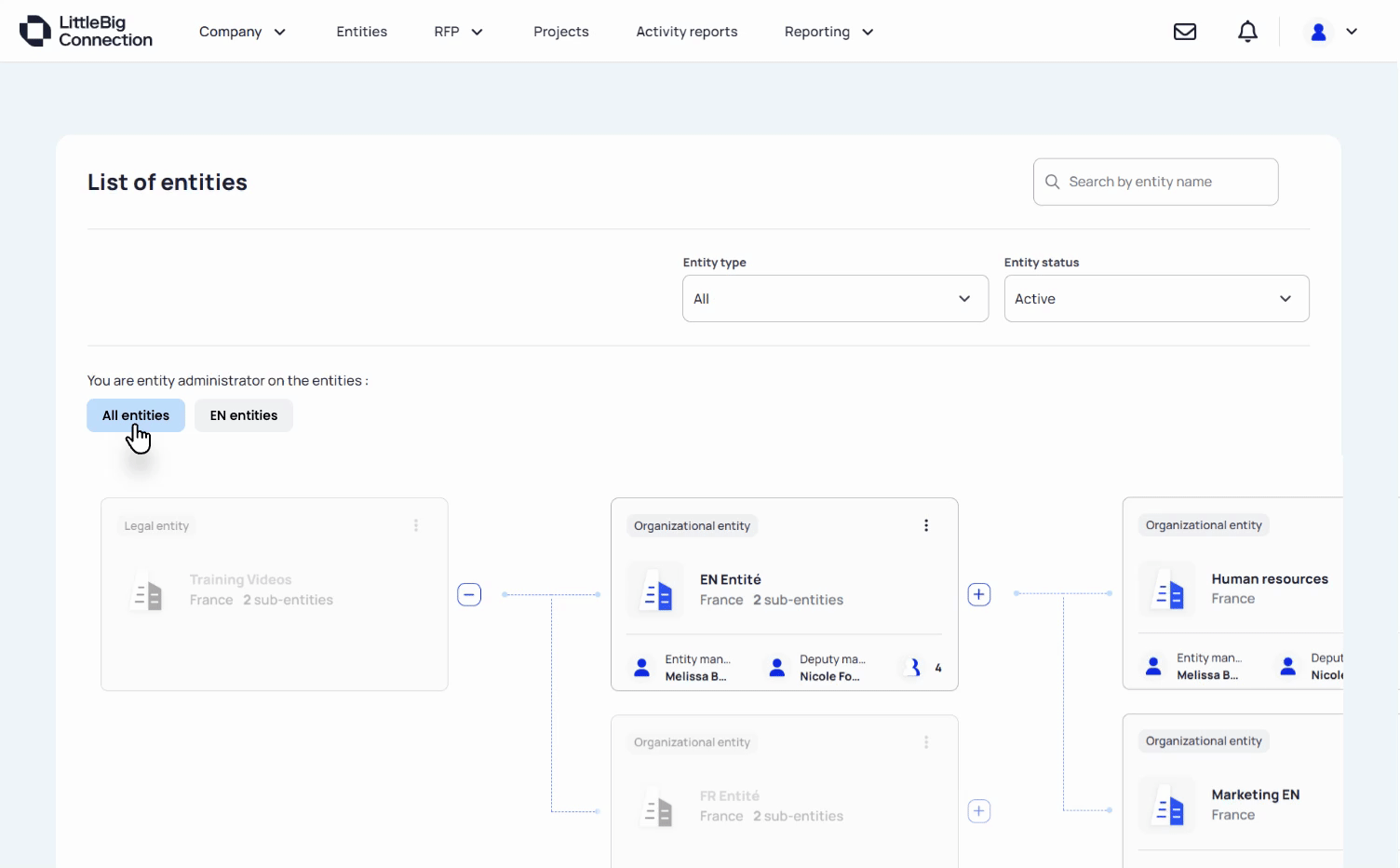Open the three-dot menu on Training Videos card

(416, 525)
